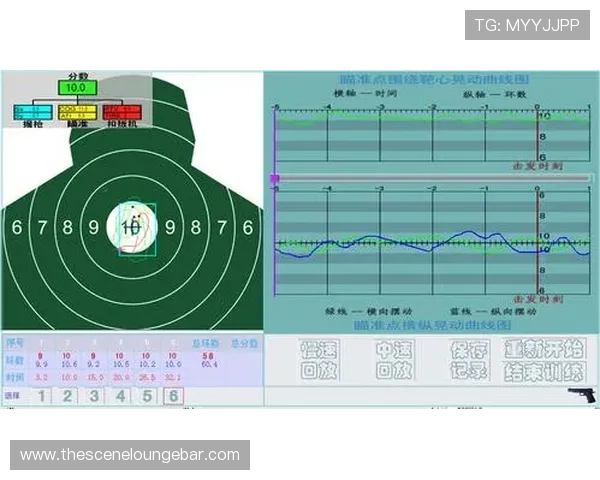Image resolution: width=600 pixels, height=480 pixels.
Task: Select shot number 4 box
Action: [x=119, y=396]
